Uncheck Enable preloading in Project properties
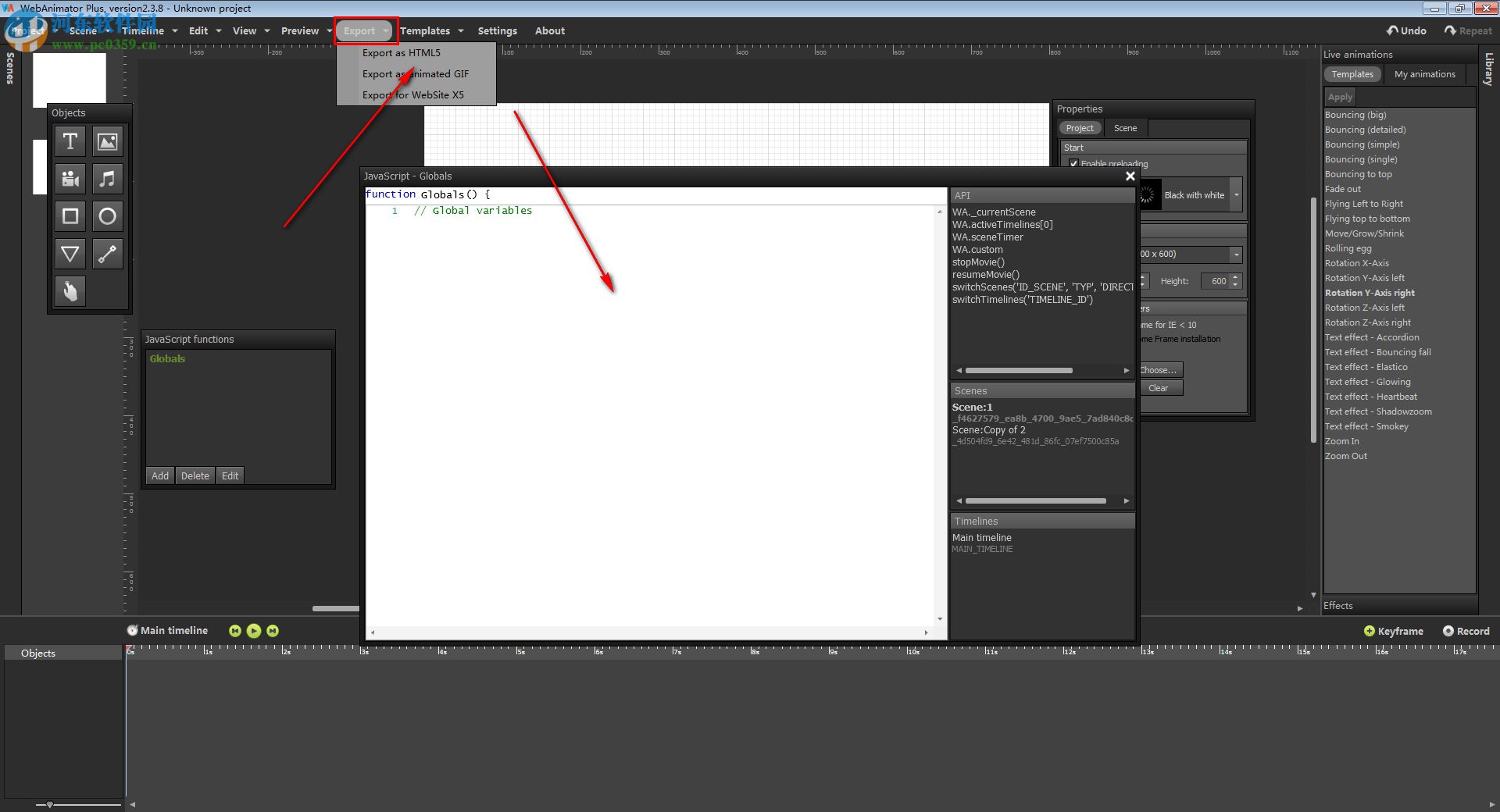Screen dimensions: 1500x812 [1074, 164]
